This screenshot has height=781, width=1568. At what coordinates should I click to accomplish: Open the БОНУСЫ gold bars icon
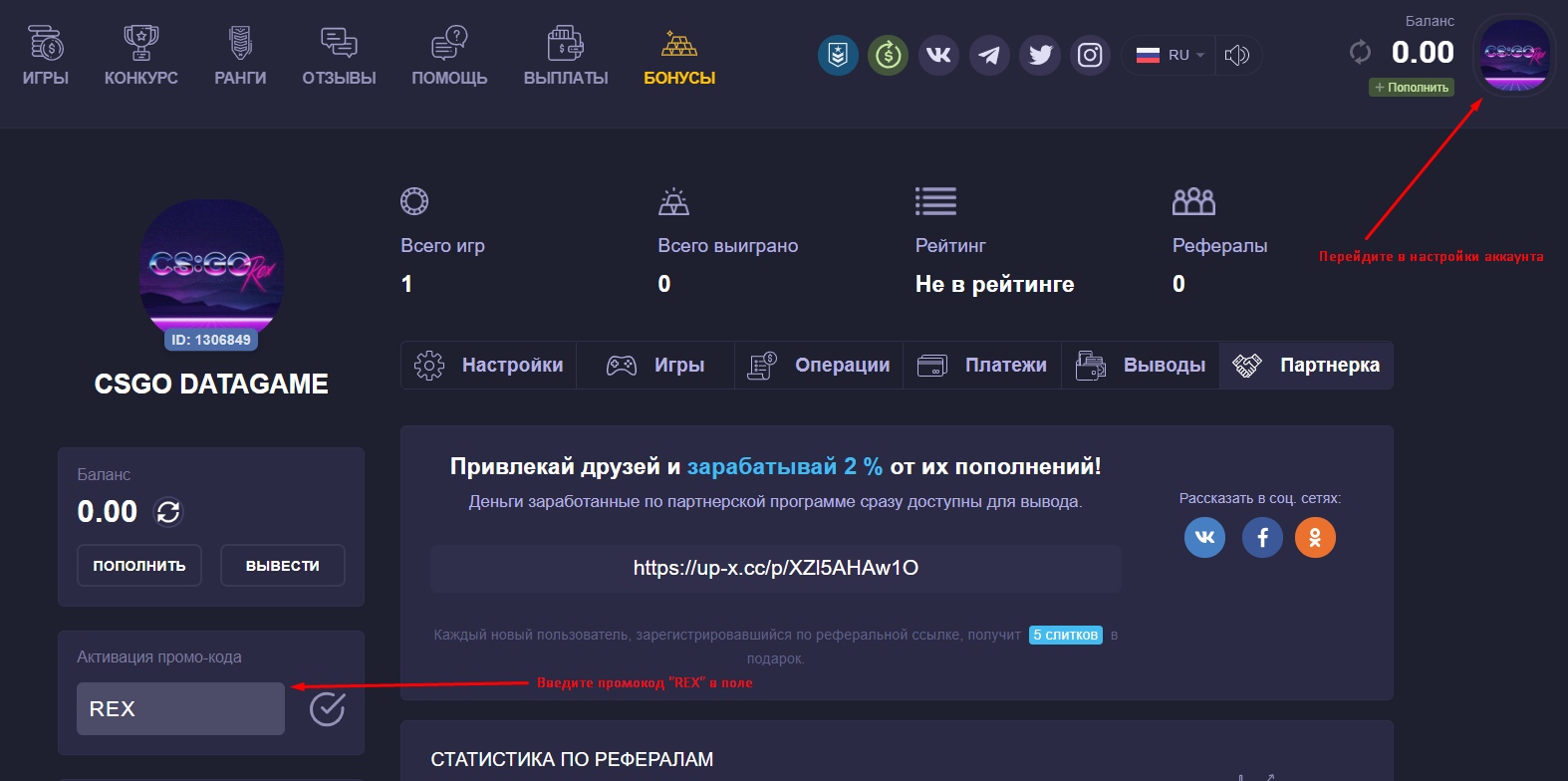tap(679, 44)
